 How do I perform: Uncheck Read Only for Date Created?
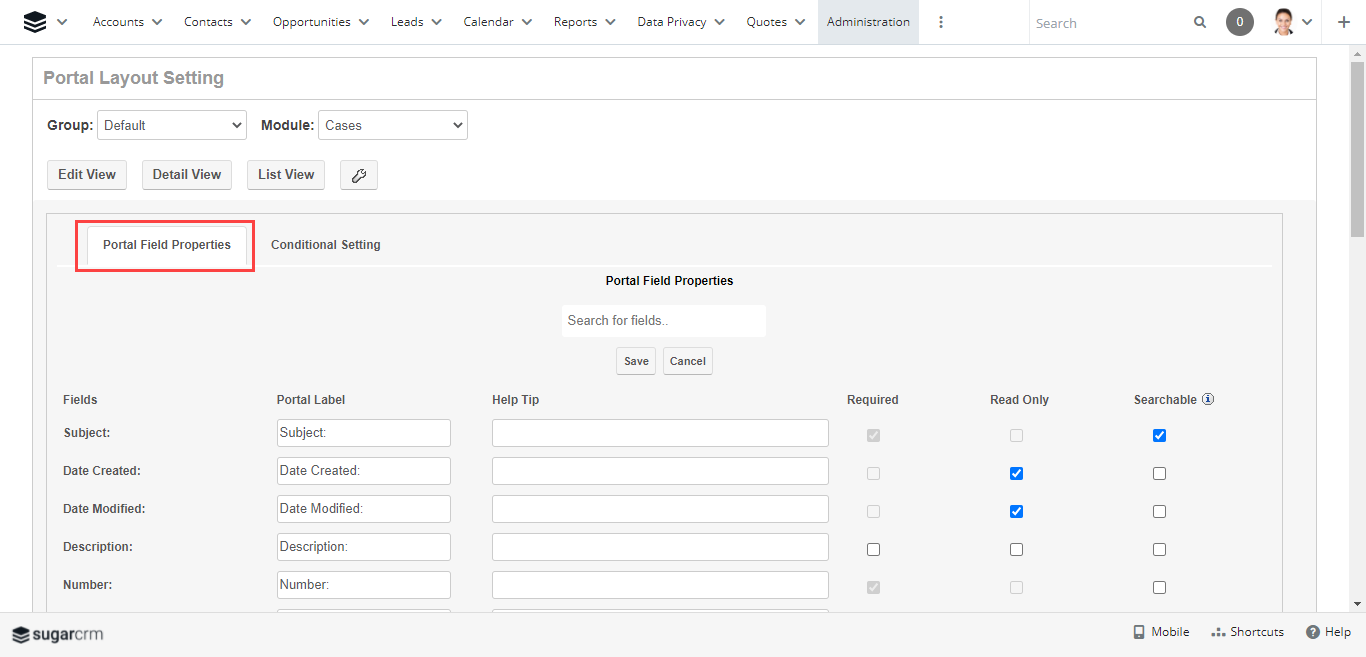click(x=1016, y=473)
